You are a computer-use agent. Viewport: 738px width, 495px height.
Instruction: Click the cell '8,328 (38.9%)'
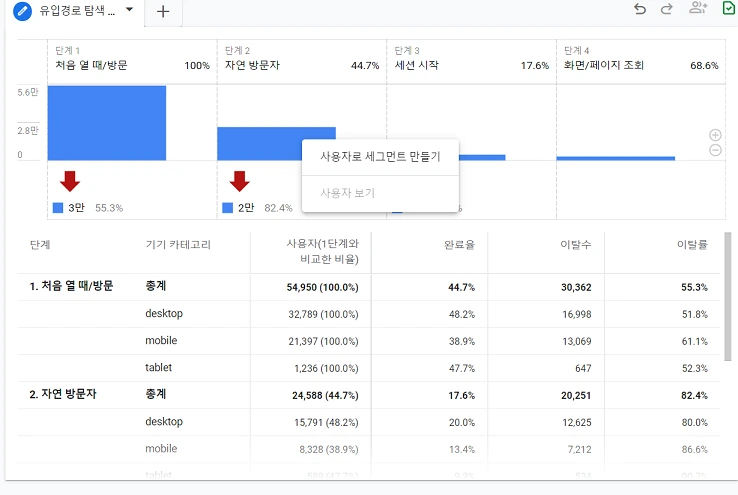click(x=329, y=450)
